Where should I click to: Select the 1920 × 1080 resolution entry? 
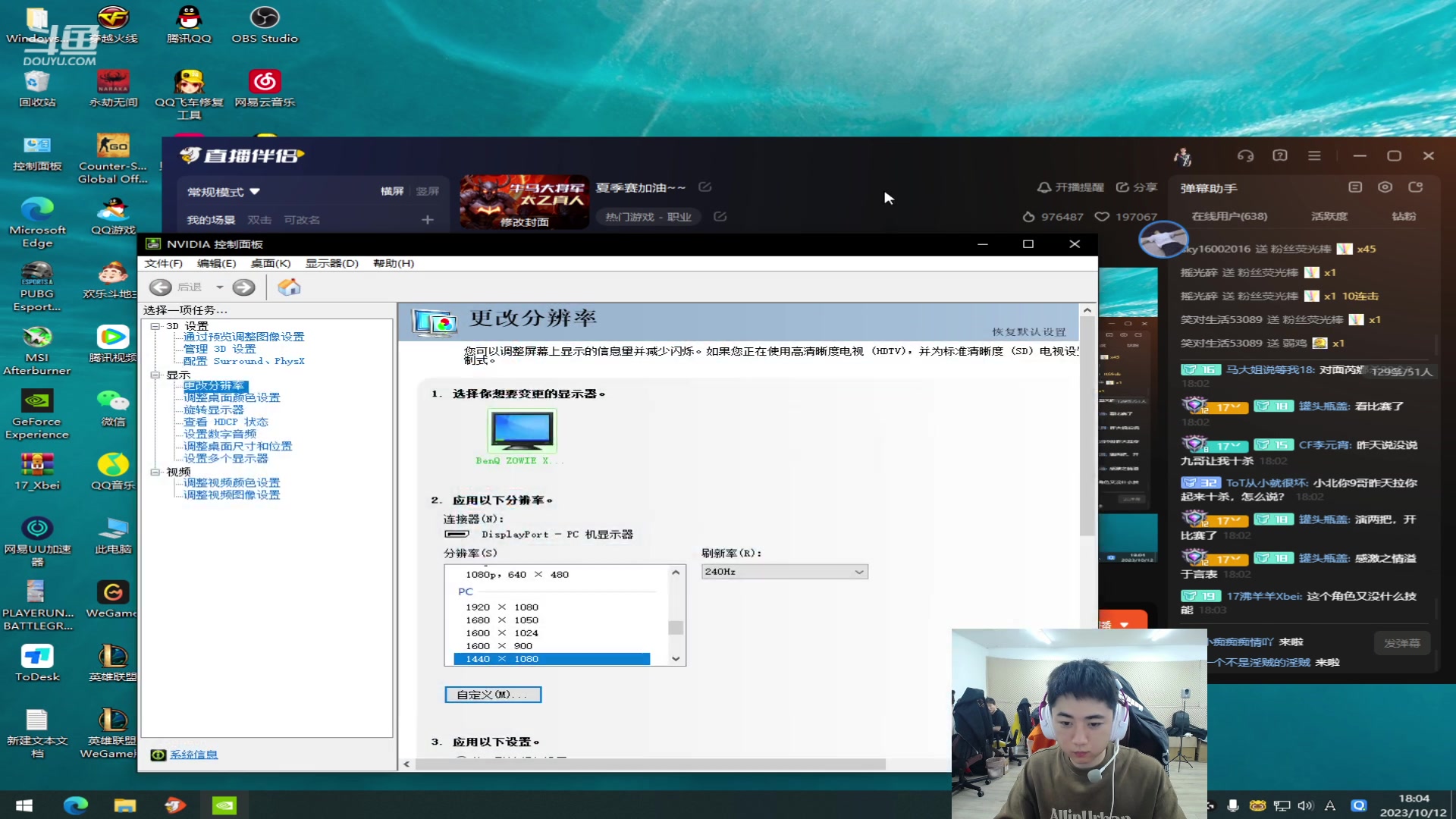click(502, 607)
